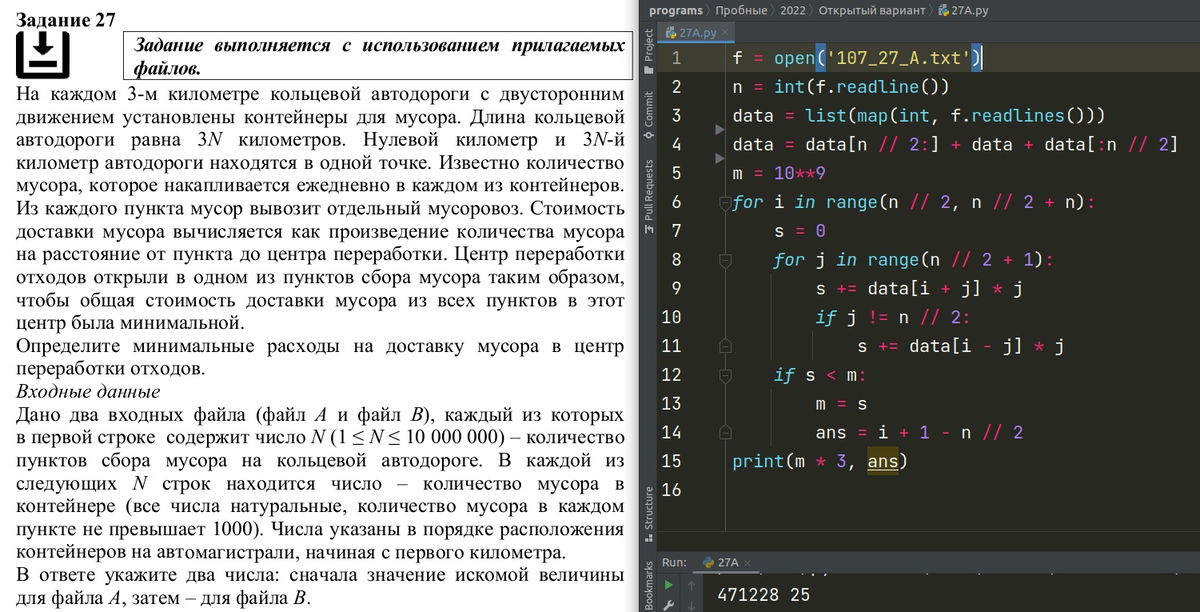Open run settings wrench icon

tap(670, 605)
